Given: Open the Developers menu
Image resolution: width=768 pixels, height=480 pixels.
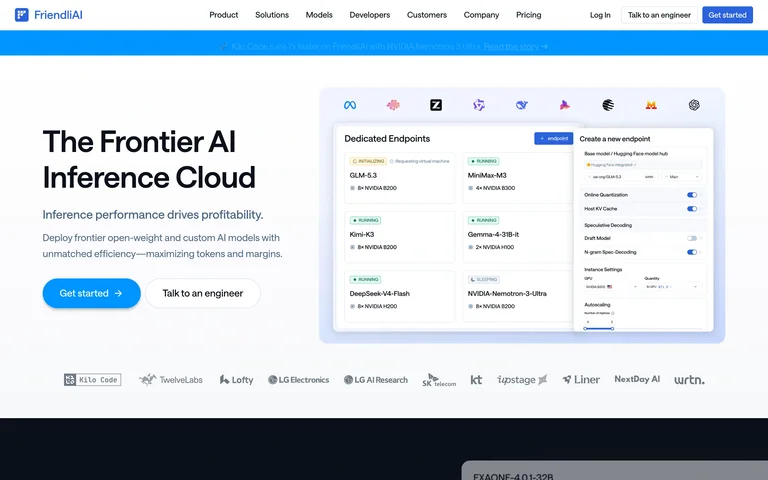Looking at the screenshot, I should tap(370, 15).
